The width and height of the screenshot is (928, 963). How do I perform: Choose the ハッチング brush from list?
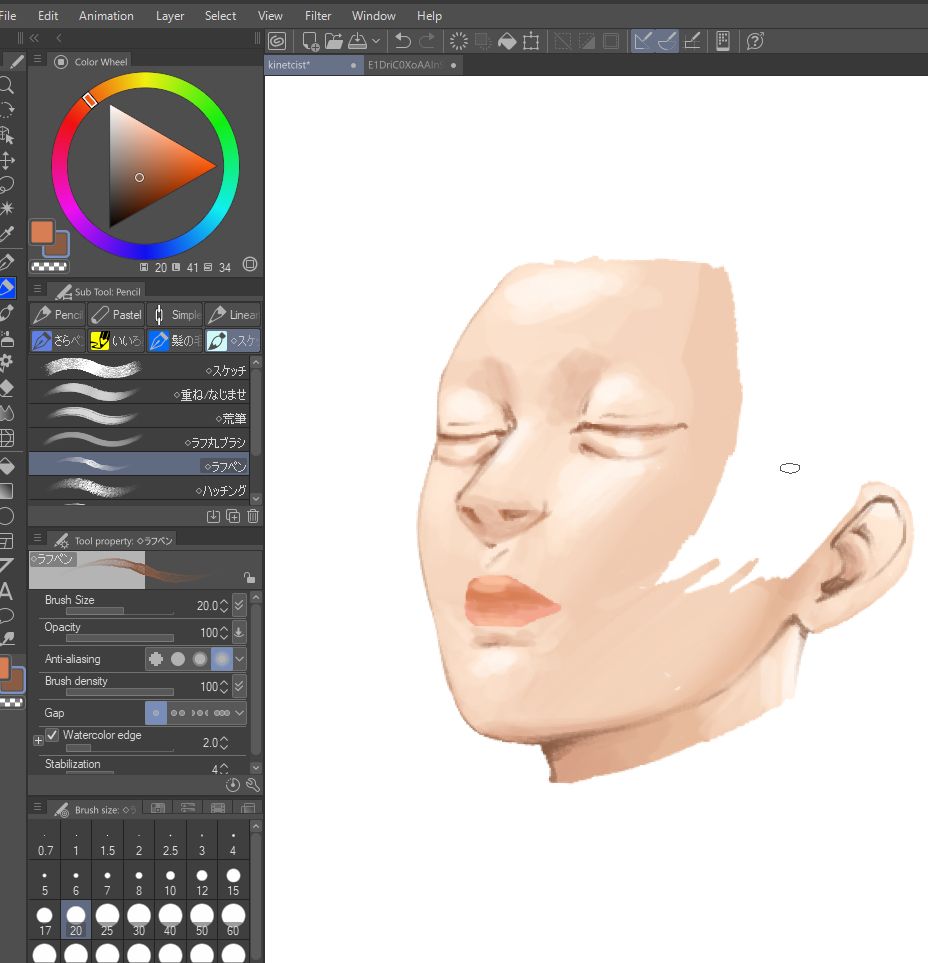tap(138, 490)
